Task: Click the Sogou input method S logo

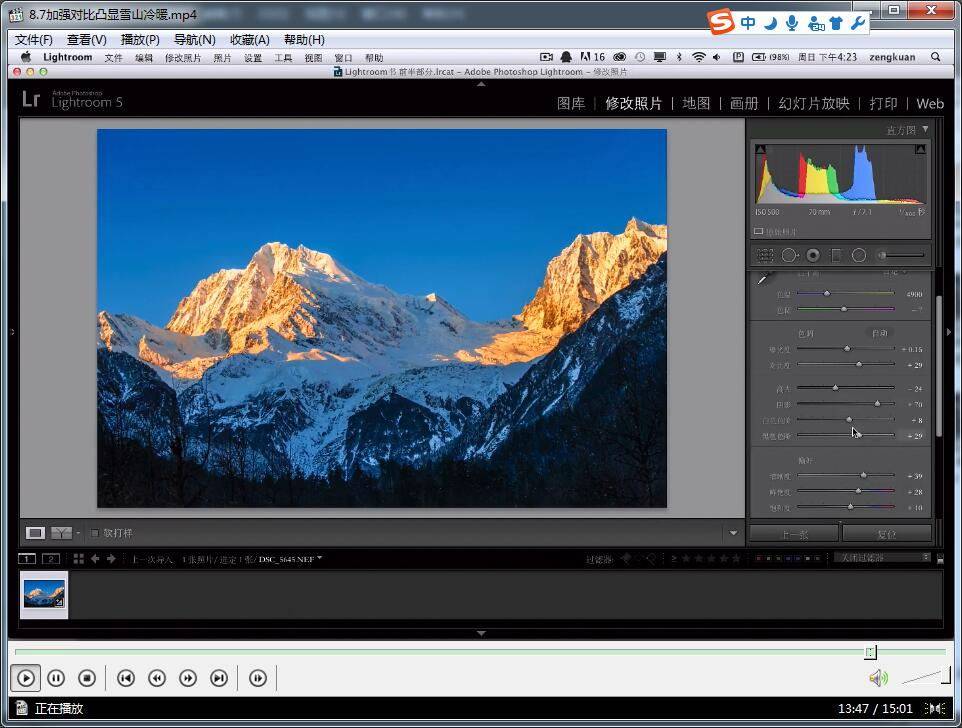Action: [x=720, y=22]
